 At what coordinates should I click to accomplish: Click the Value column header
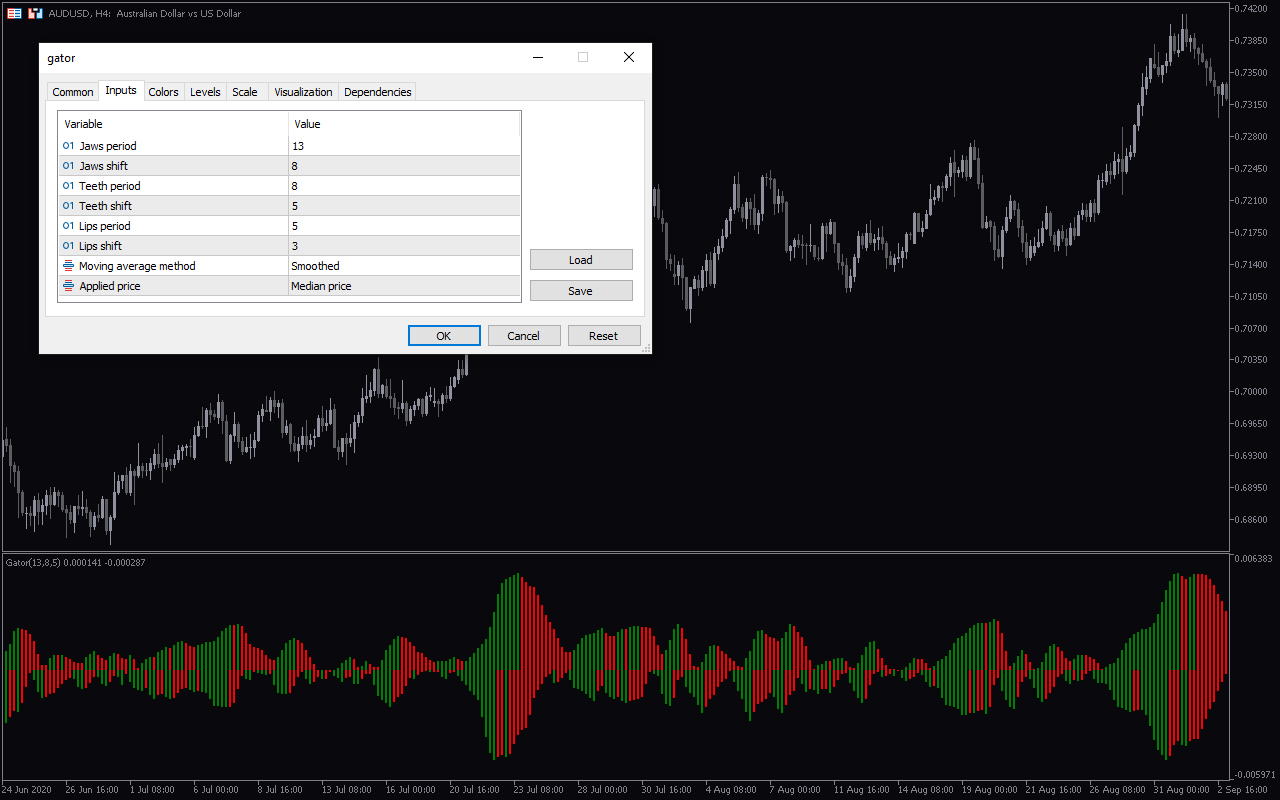click(404, 124)
